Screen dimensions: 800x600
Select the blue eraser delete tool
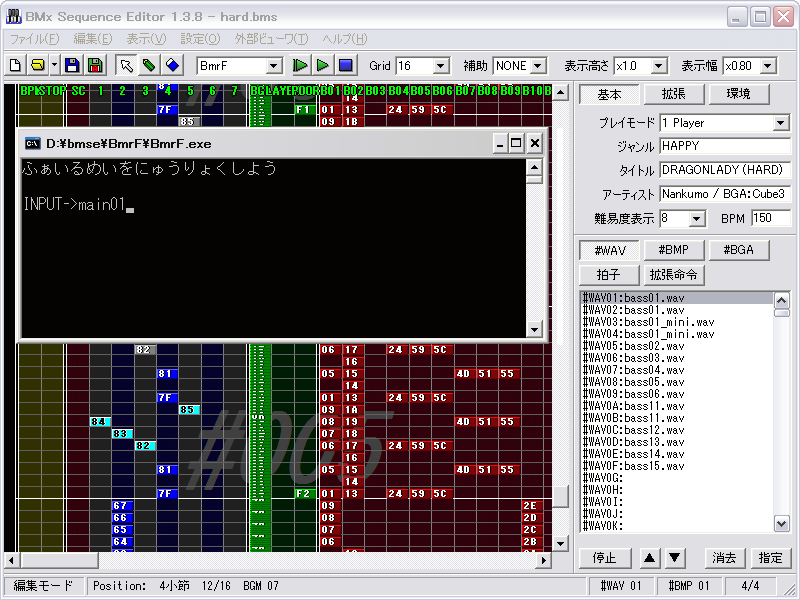(x=172, y=66)
